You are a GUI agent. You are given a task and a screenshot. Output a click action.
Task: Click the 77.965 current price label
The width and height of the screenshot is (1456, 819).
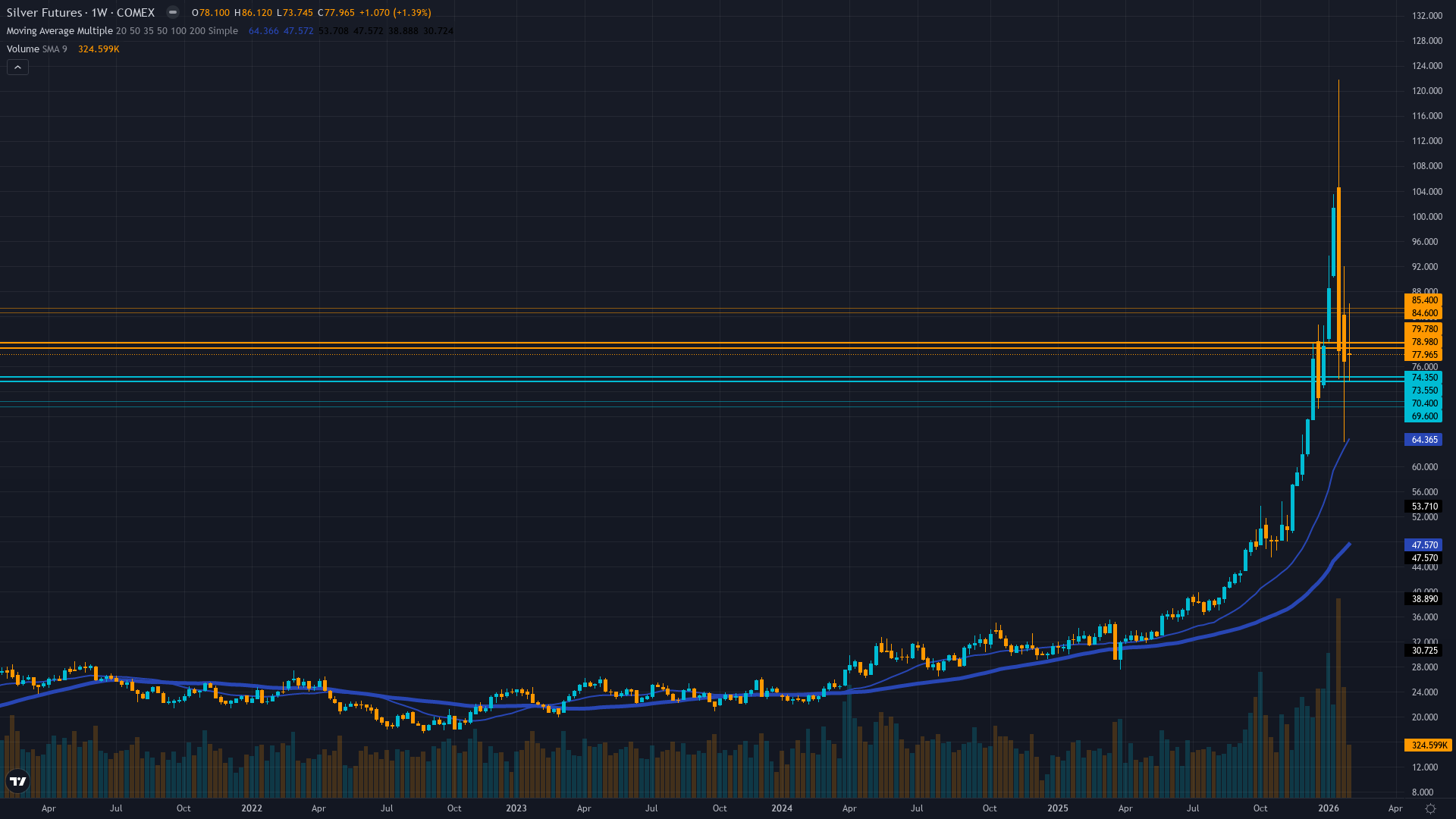coord(1423,354)
